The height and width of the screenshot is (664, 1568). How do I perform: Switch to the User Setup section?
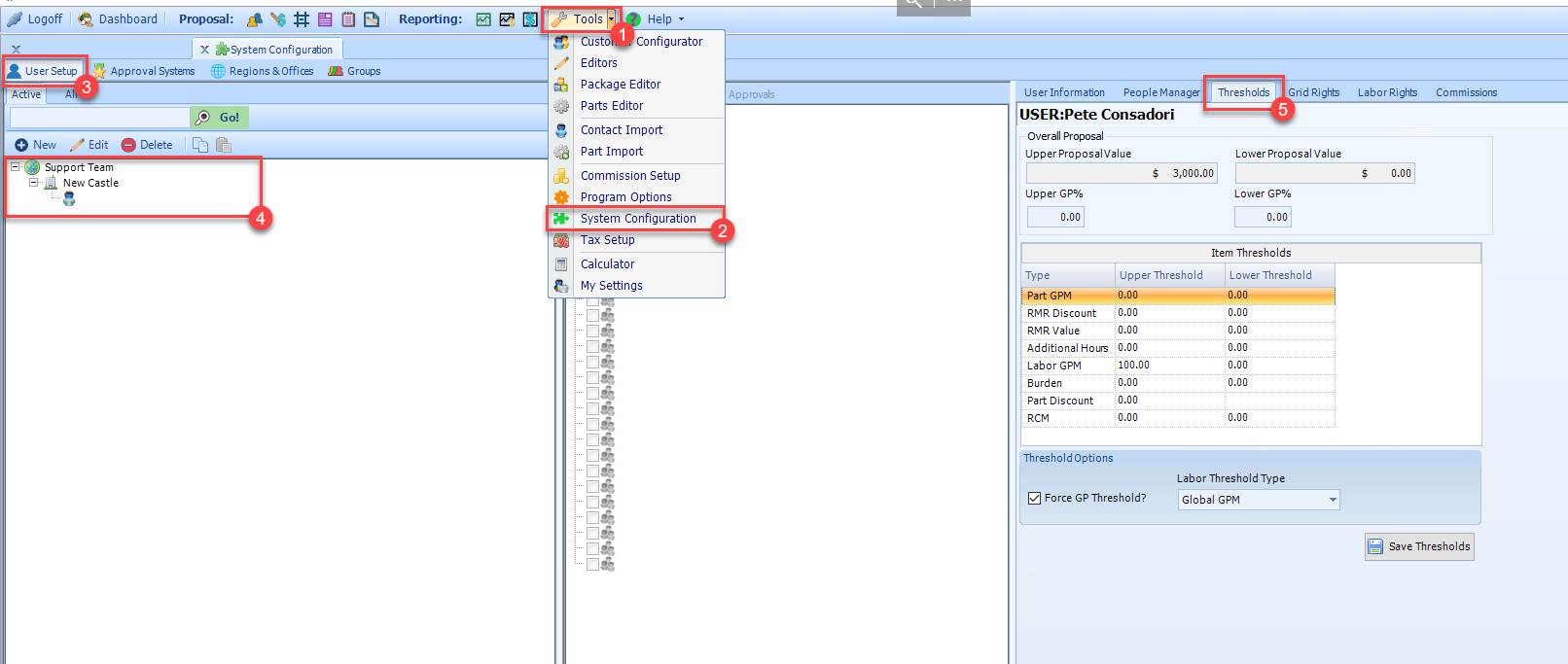43,71
